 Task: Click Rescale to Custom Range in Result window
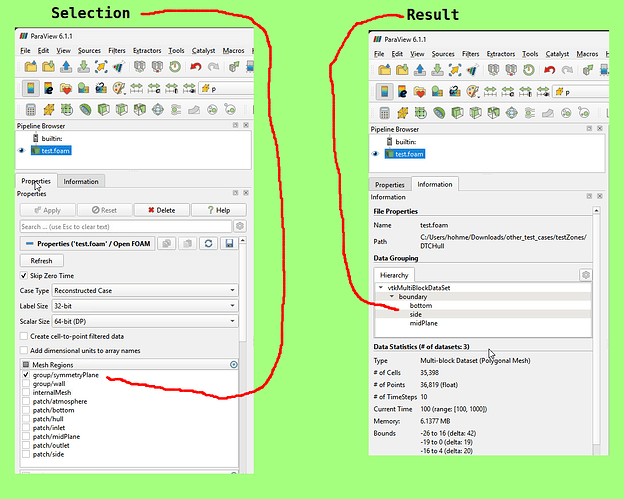click(507, 92)
